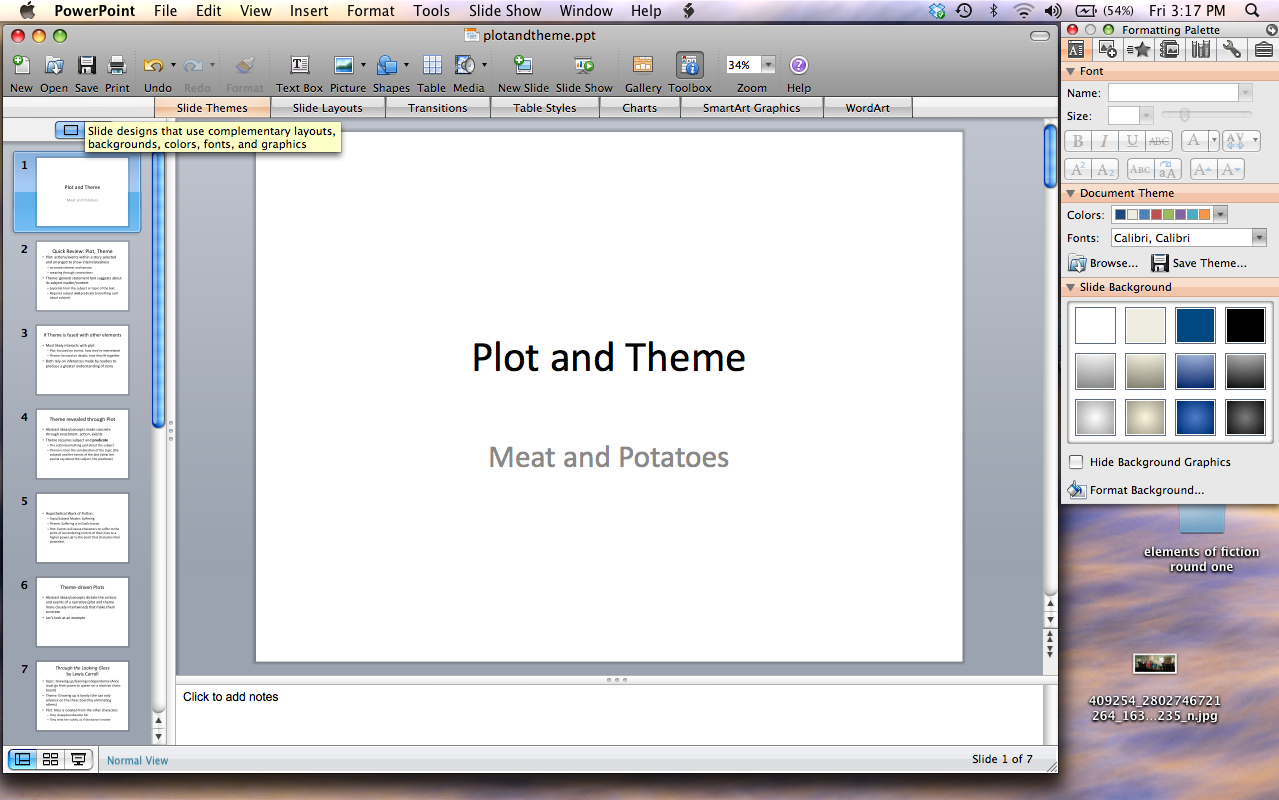Switch to the Transitions tab
The width and height of the screenshot is (1279, 800).
tap(437, 107)
